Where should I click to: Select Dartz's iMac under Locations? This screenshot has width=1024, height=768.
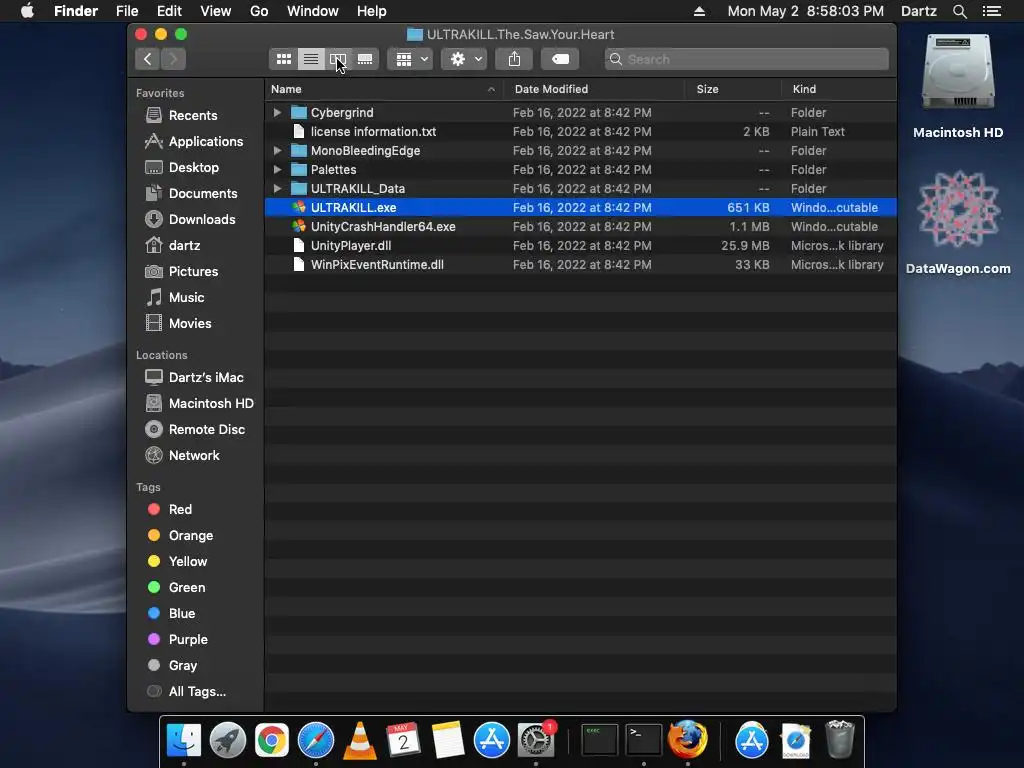coord(206,377)
